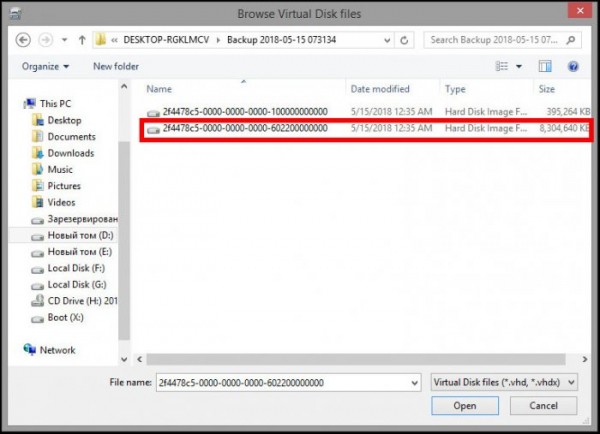This screenshot has width=600, height=434.
Task: Sort files by Name column
Action: [159, 89]
